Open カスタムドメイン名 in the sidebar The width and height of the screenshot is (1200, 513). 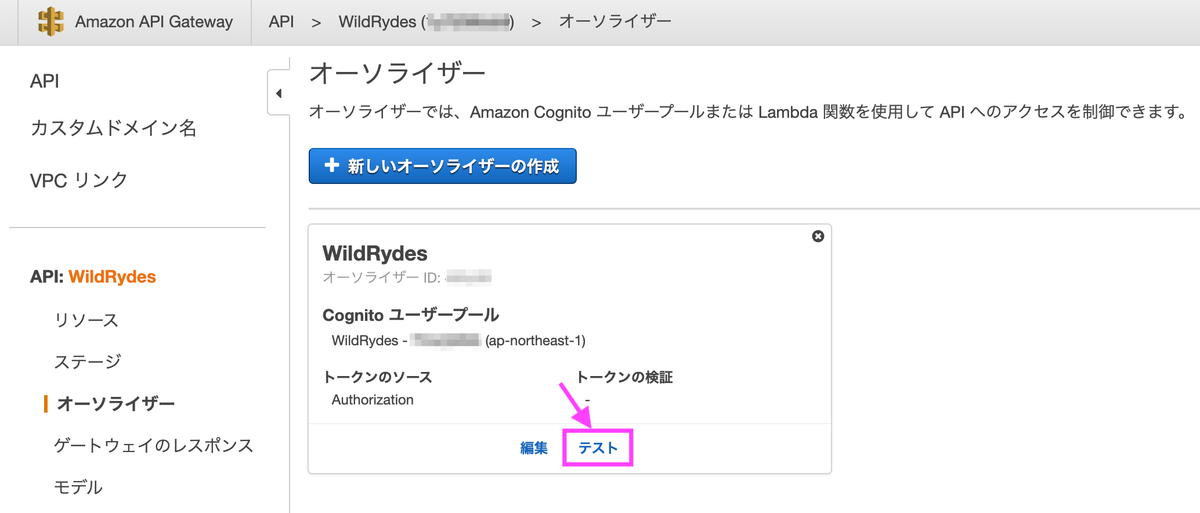(x=113, y=129)
